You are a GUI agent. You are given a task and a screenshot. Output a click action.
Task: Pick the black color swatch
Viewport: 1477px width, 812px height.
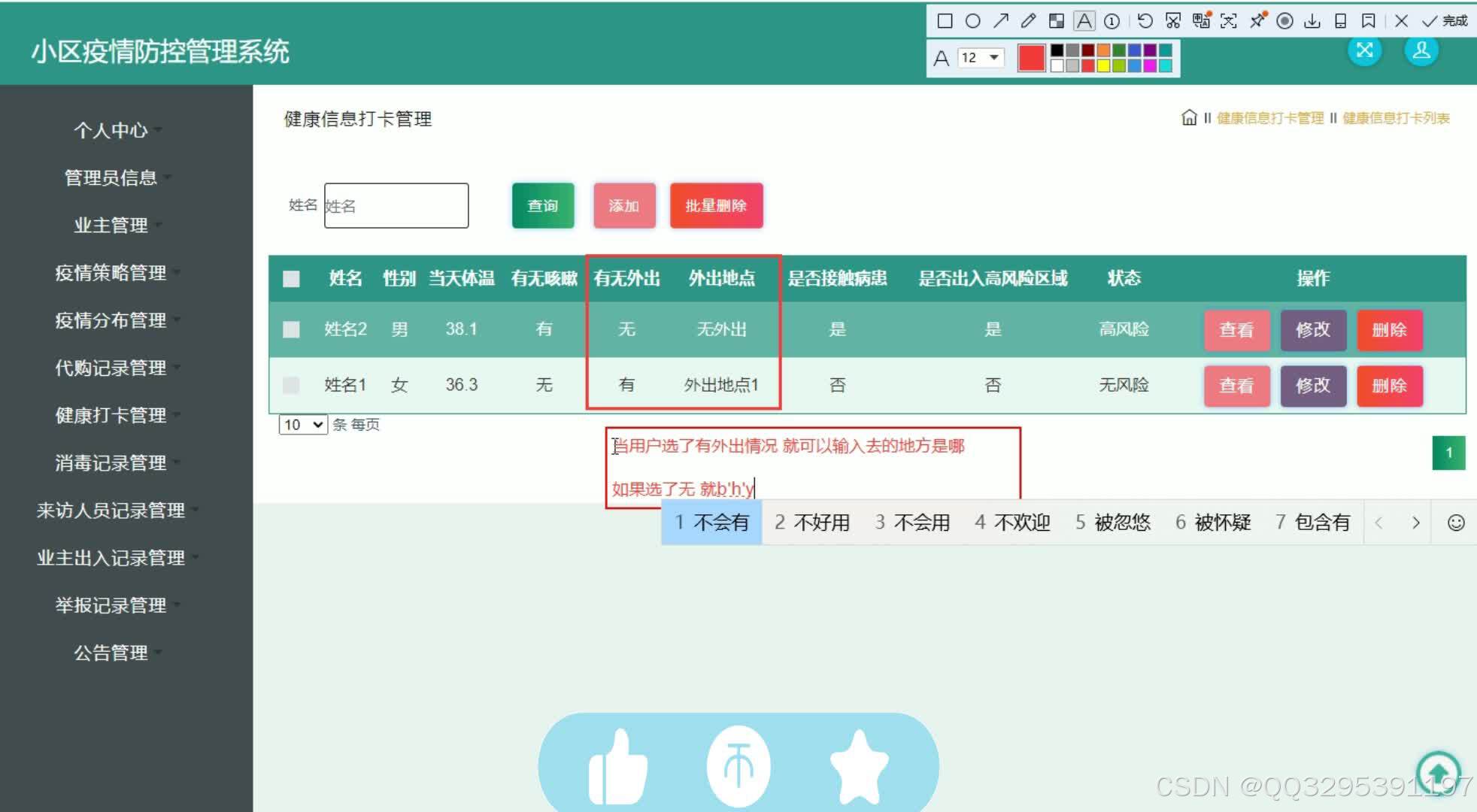tap(1057, 50)
